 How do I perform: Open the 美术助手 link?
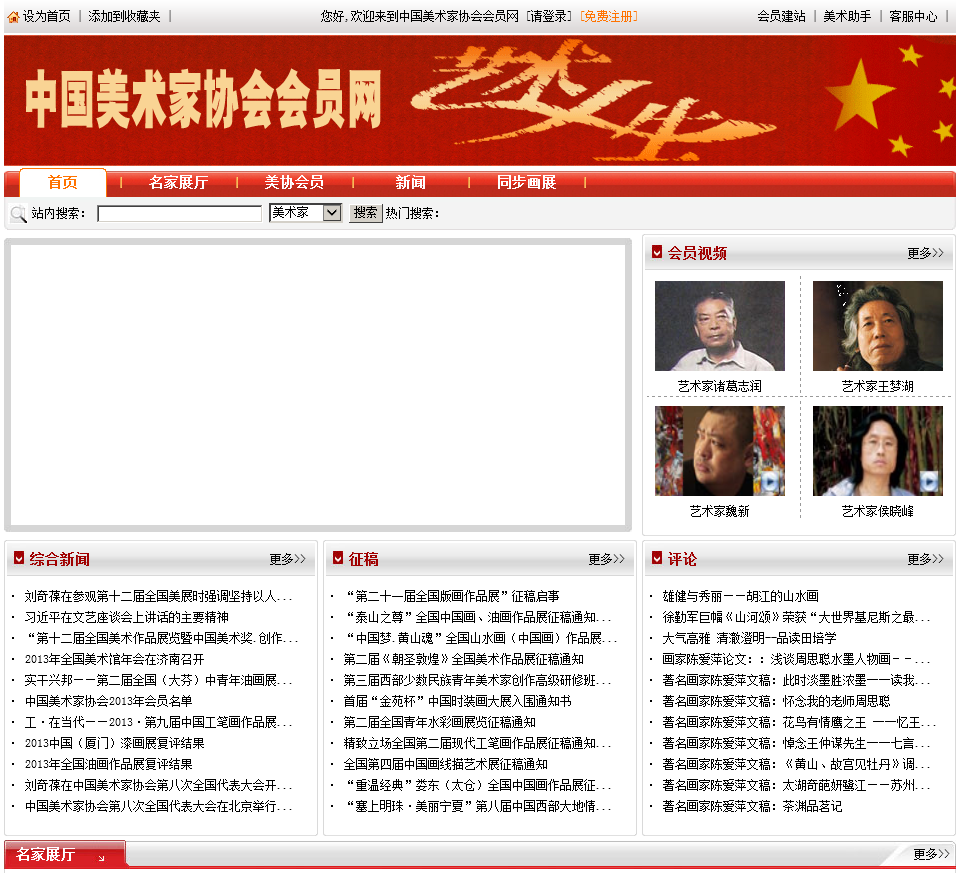[x=847, y=16]
